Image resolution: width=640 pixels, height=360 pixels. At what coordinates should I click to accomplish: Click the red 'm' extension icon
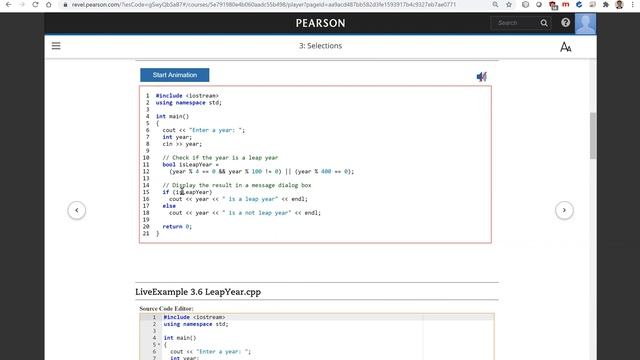coord(565,4)
